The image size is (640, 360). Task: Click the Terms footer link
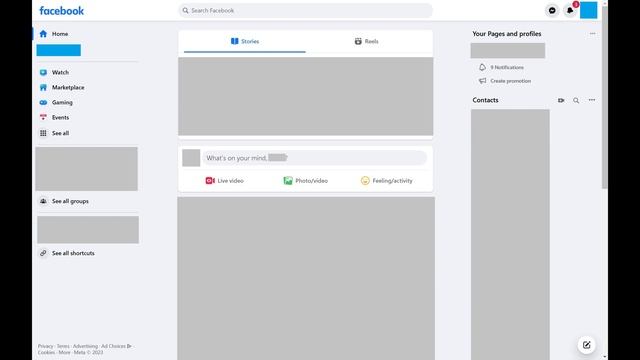63,346
